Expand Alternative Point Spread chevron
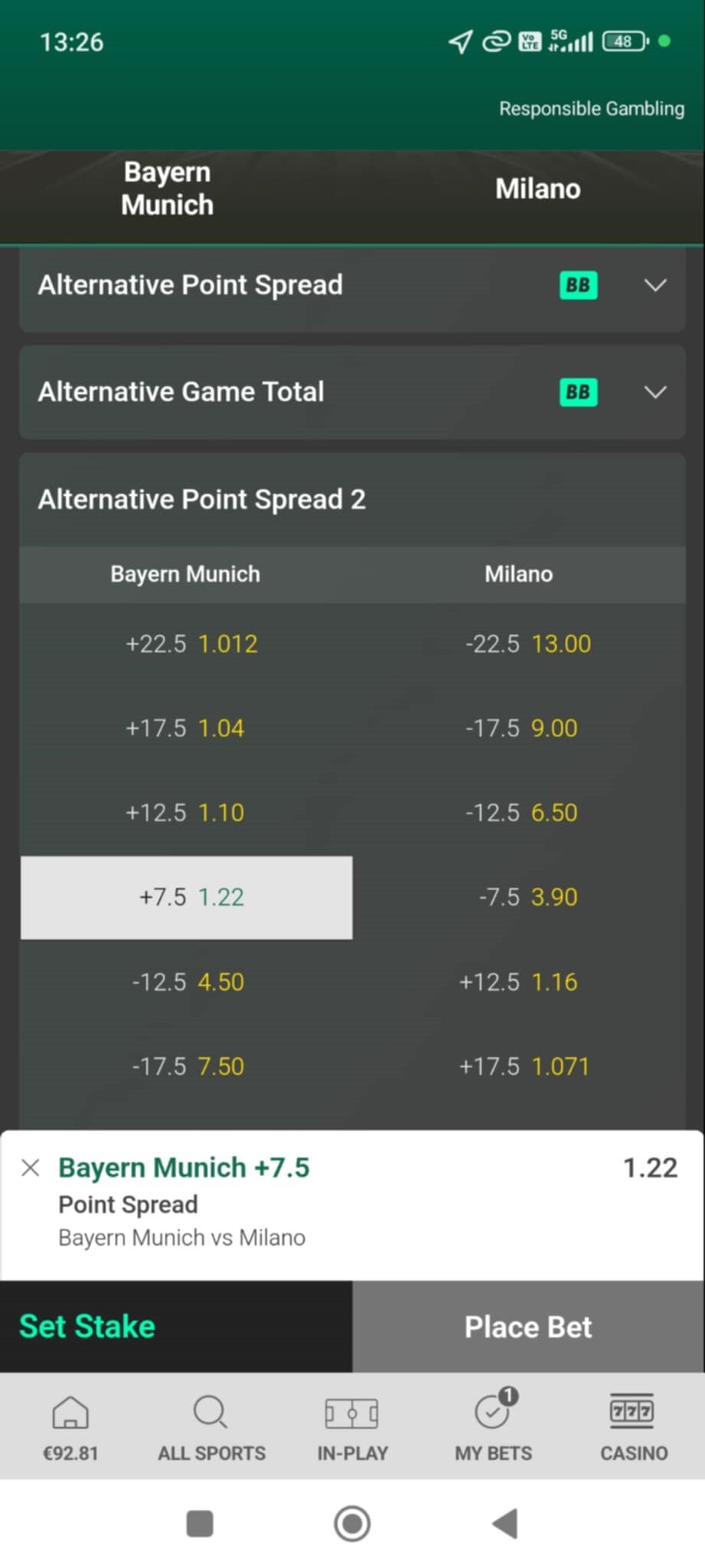This screenshot has height=1568, width=705. click(655, 286)
